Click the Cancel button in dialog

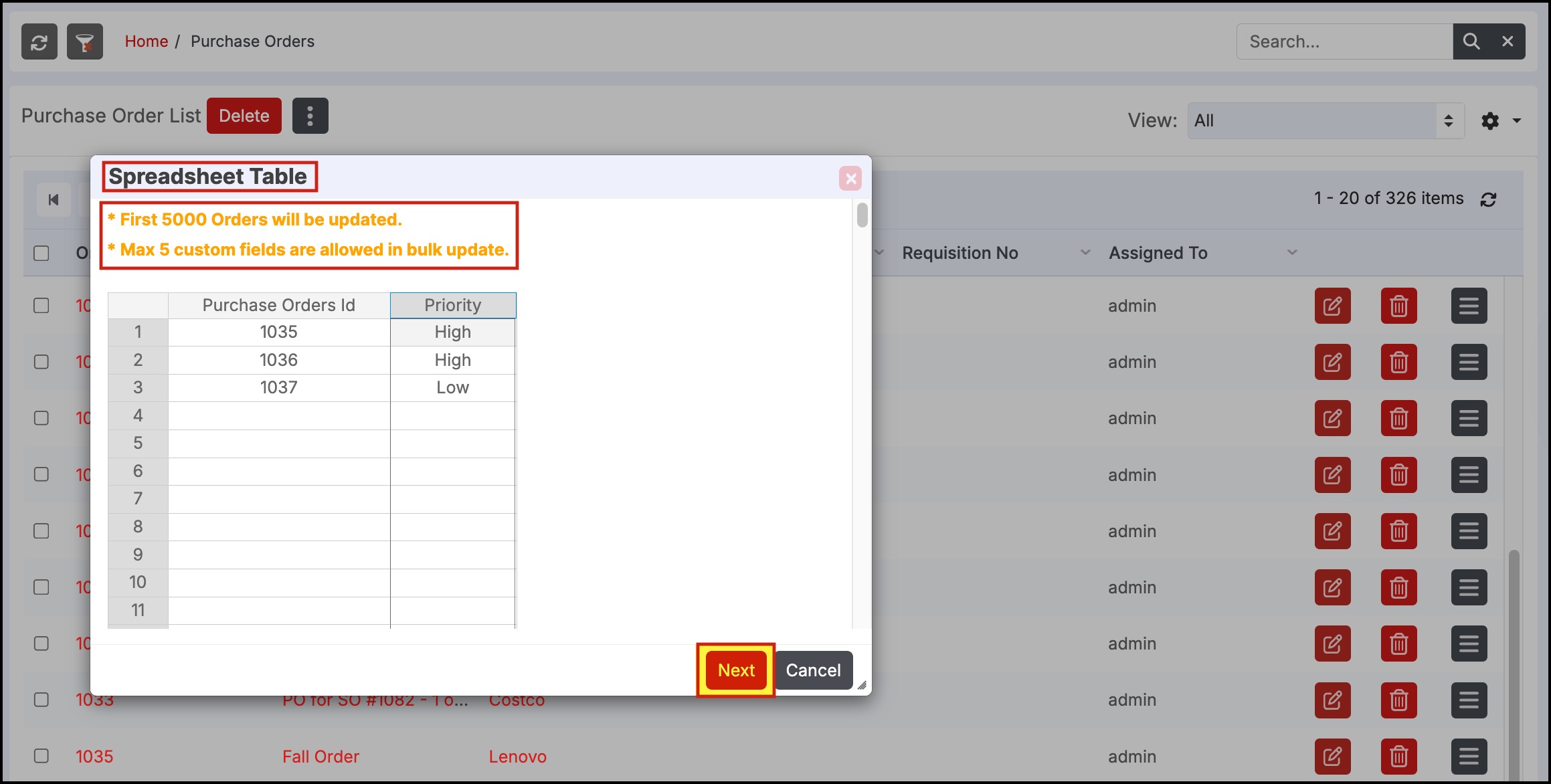tap(813, 670)
